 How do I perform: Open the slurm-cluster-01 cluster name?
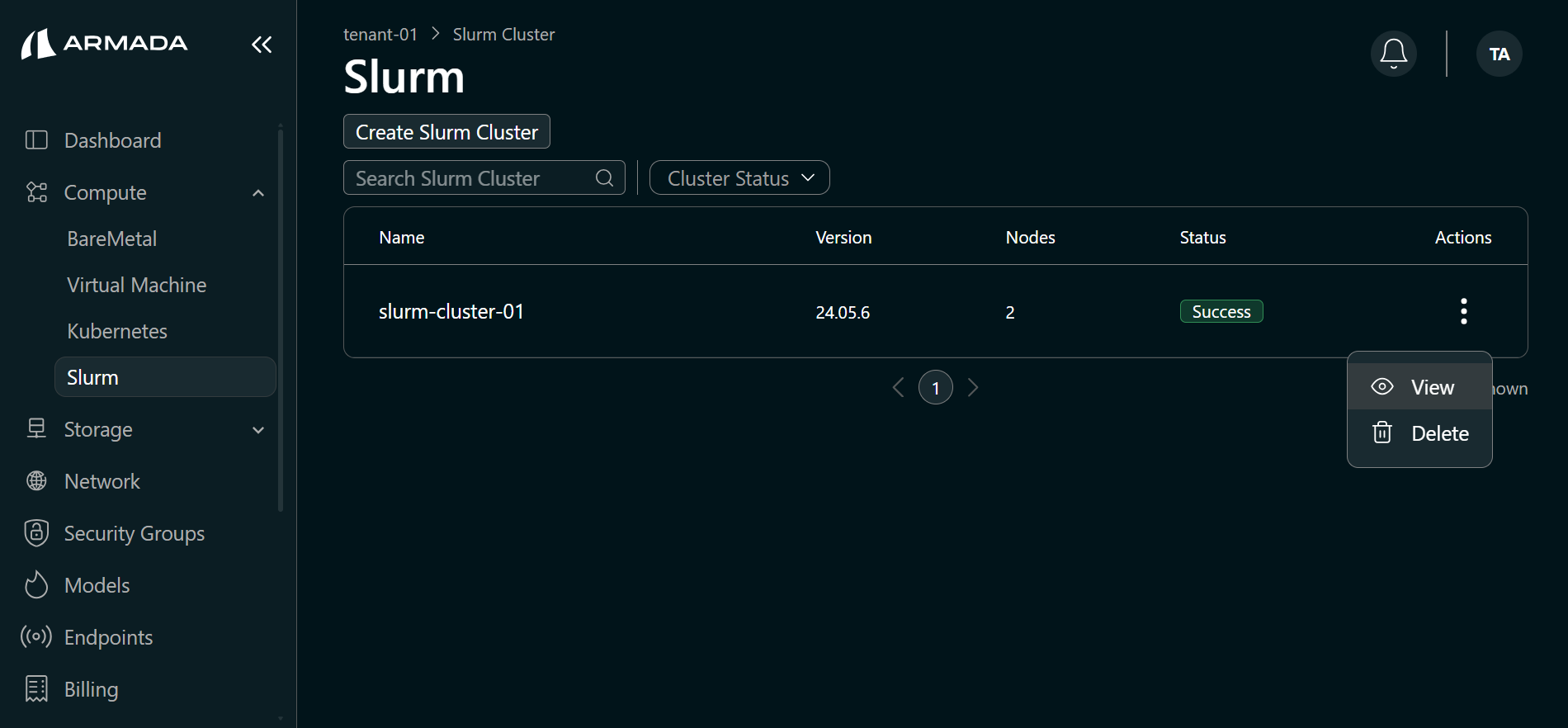(x=451, y=311)
